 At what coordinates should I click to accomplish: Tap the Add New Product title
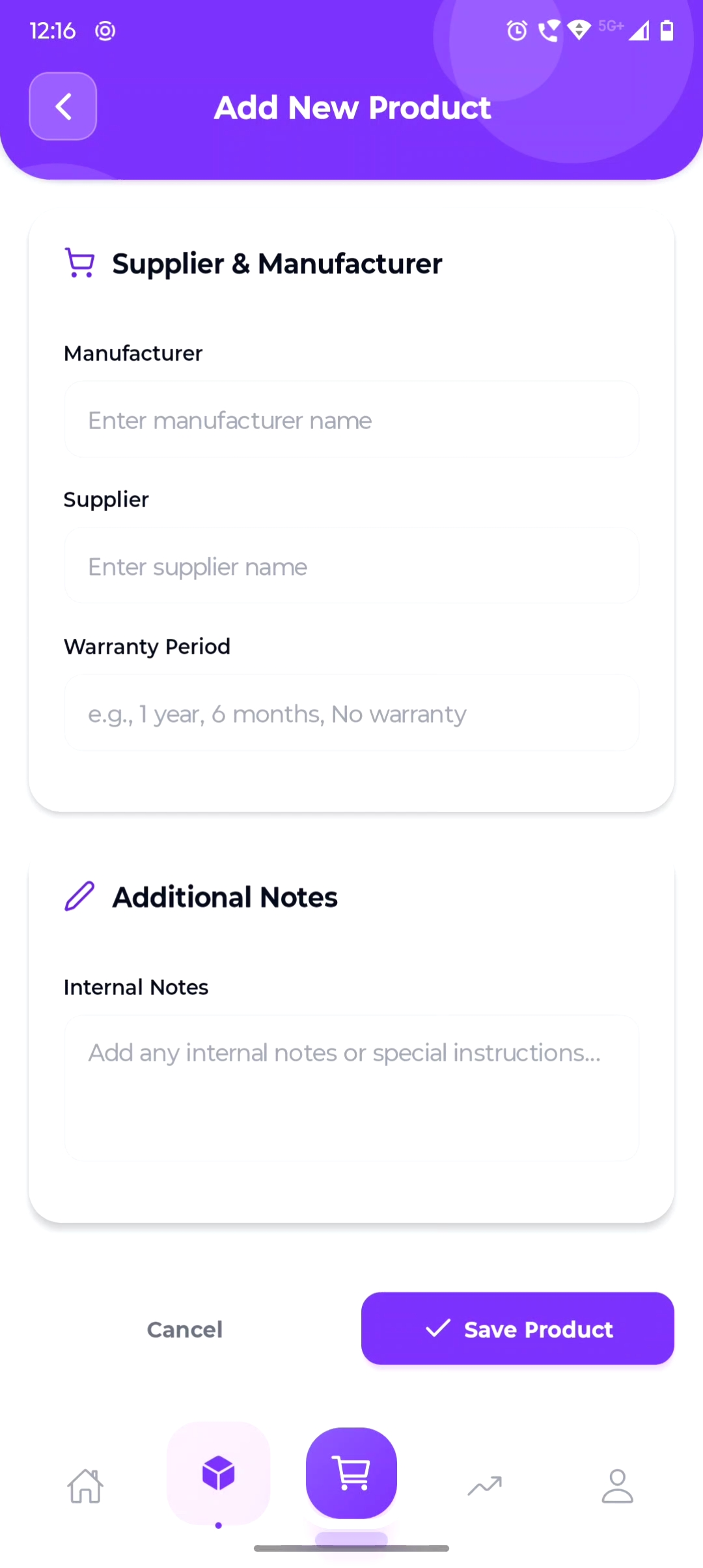coord(352,107)
